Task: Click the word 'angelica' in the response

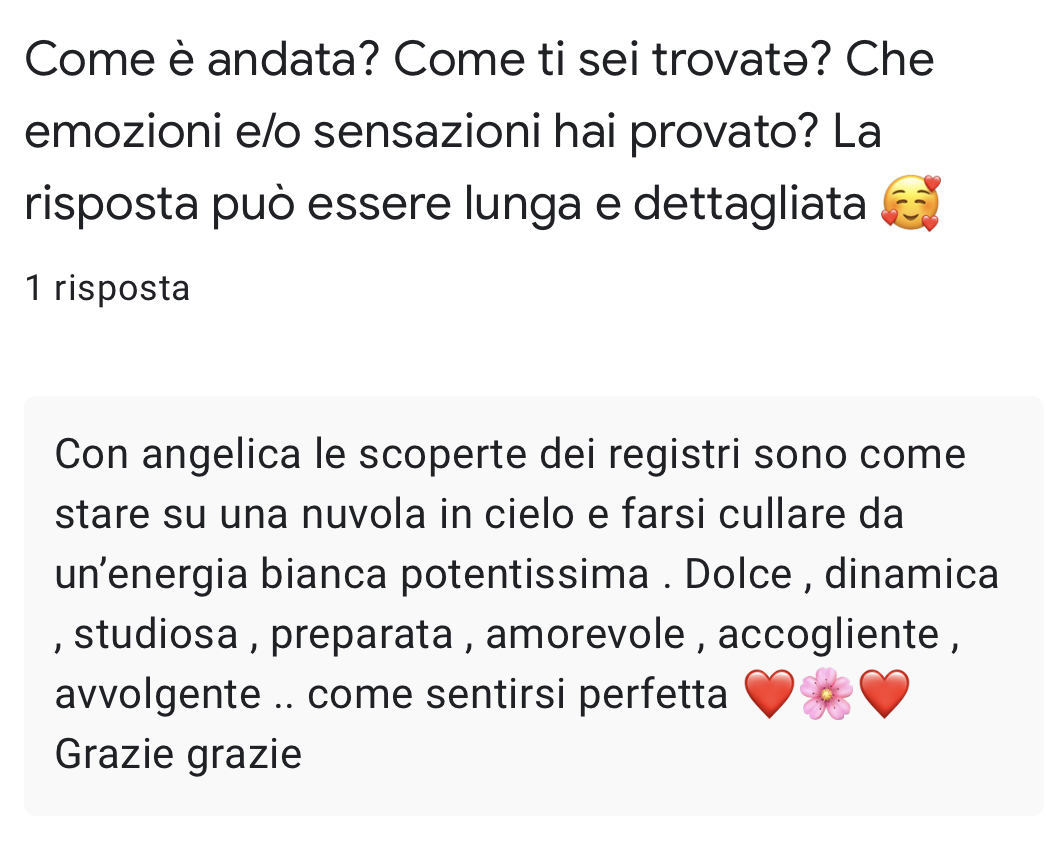Action: 221,455
